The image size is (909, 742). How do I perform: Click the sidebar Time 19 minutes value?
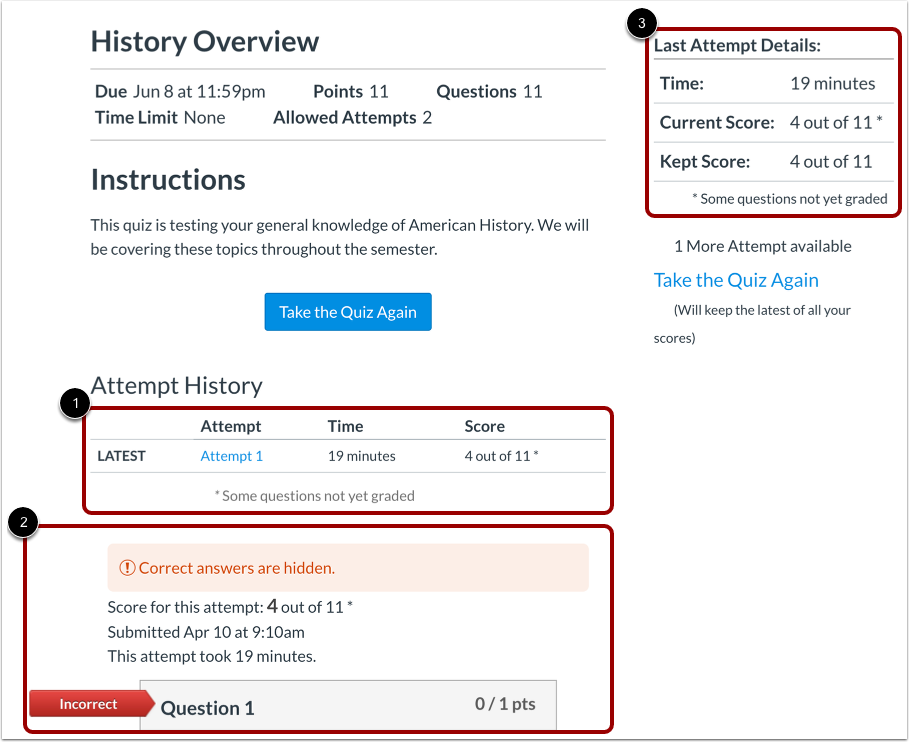[832, 83]
